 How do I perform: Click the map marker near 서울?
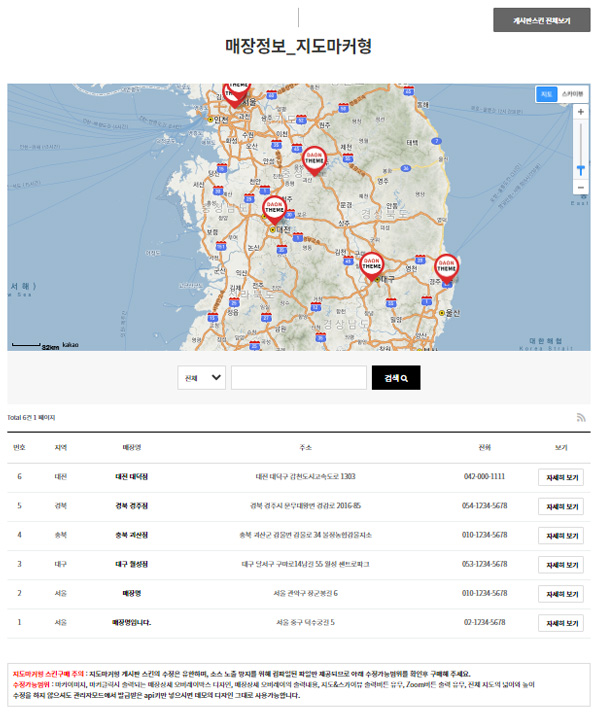[x=235, y=94]
